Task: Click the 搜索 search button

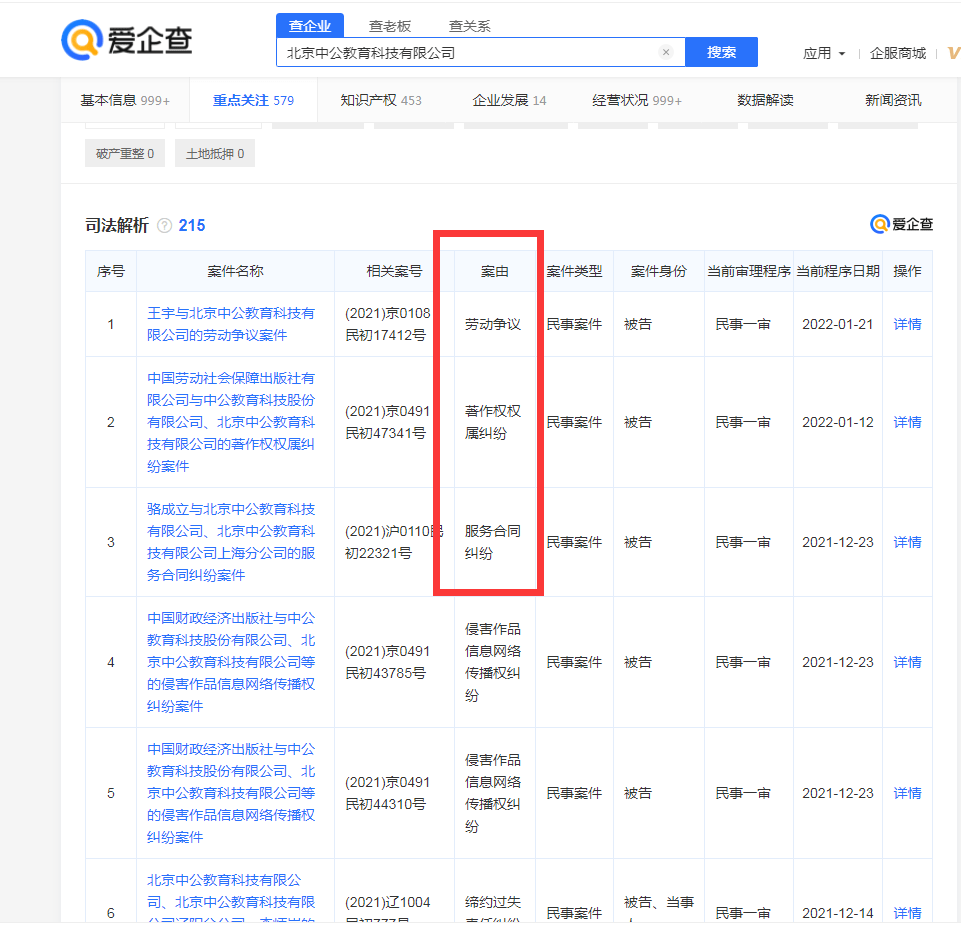Action: [x=721, y=52]
